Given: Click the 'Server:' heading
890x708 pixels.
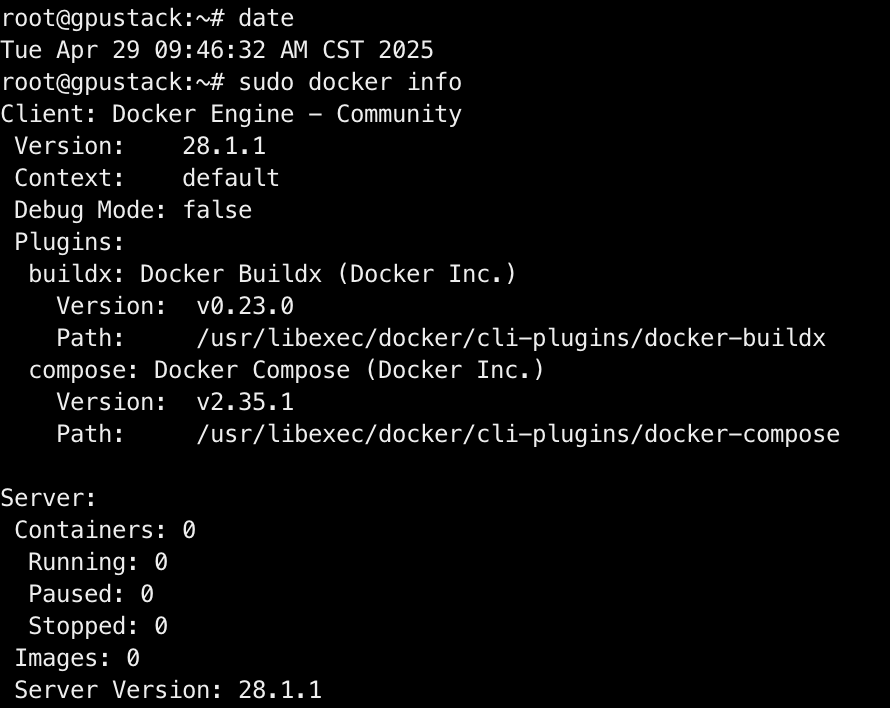Looking at the screenshot, I should coord(49,498).
